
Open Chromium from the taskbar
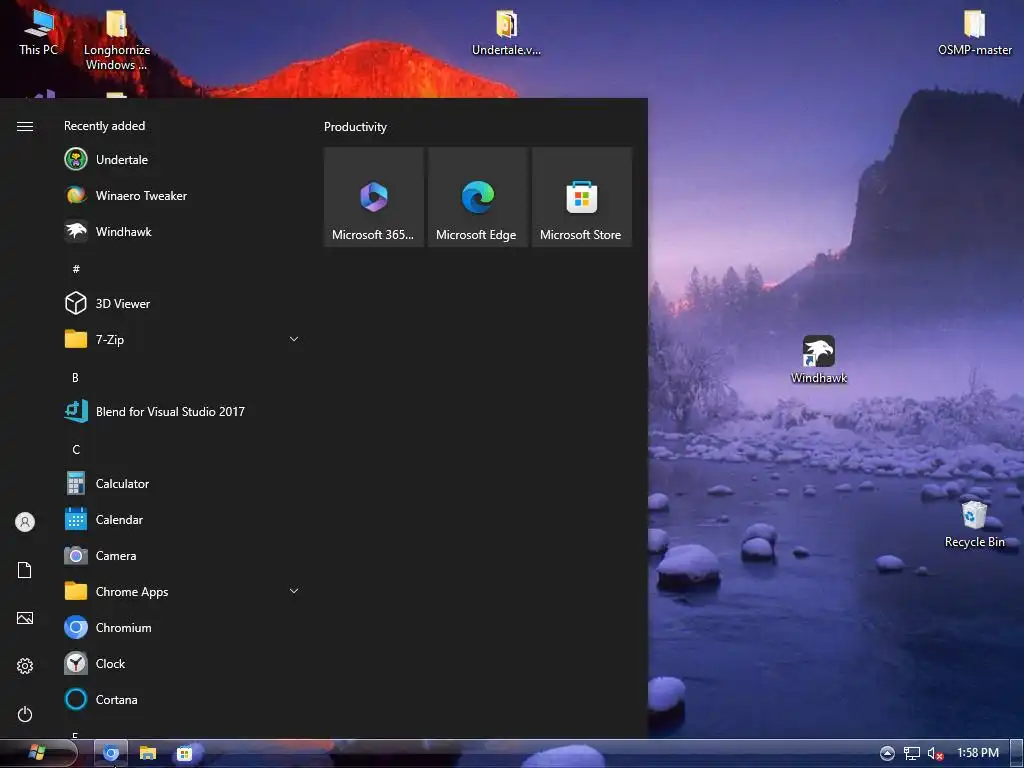tap(111, 753)
